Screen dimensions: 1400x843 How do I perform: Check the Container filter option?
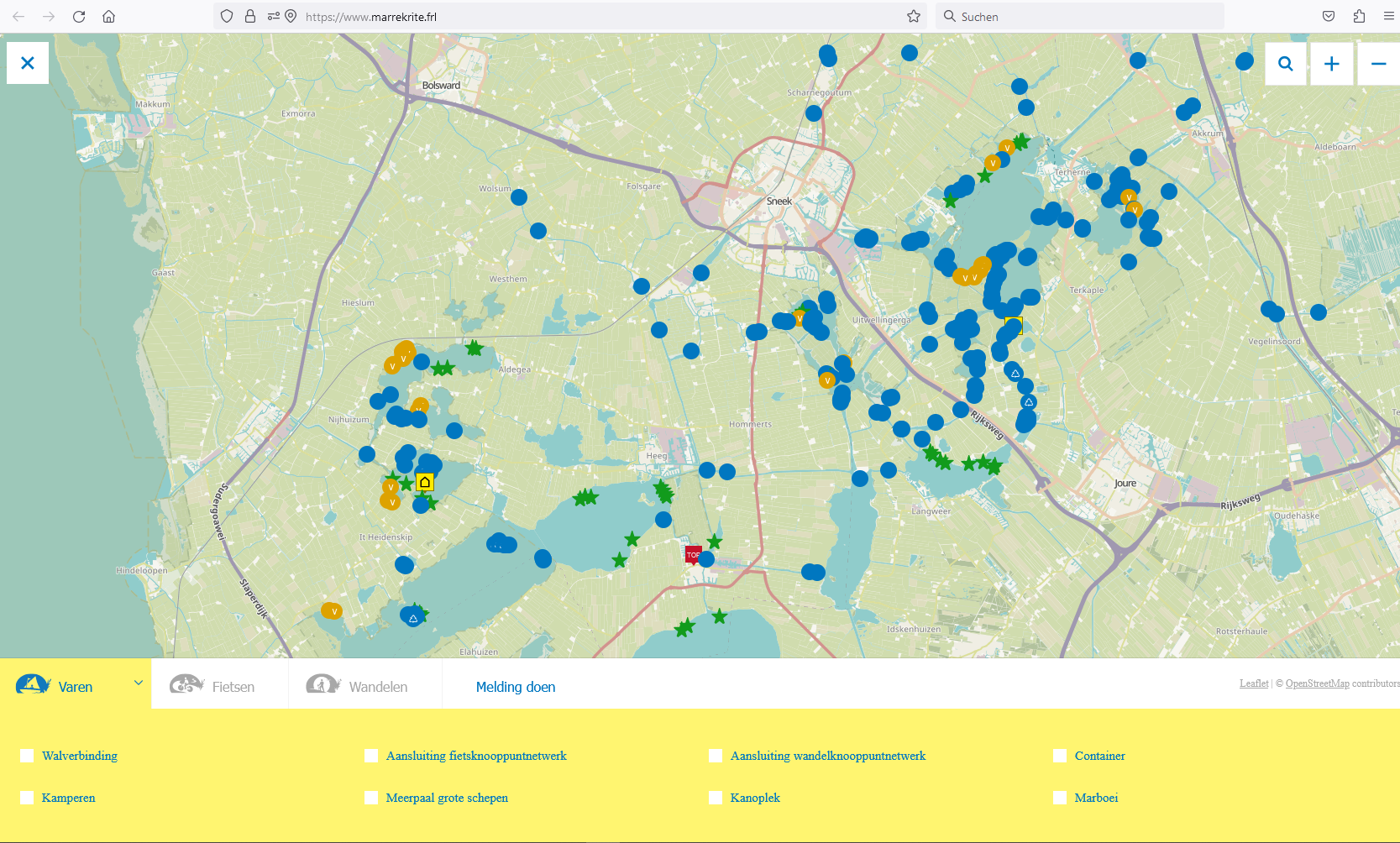(1060, 756)
